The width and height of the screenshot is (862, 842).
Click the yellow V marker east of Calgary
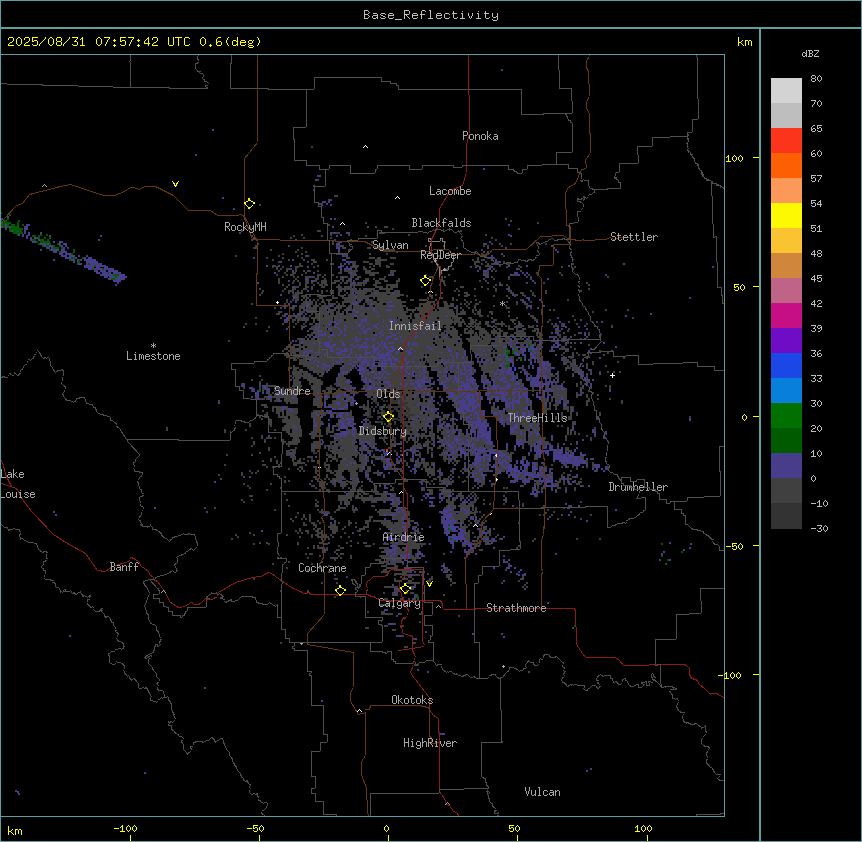pos(429,584)
